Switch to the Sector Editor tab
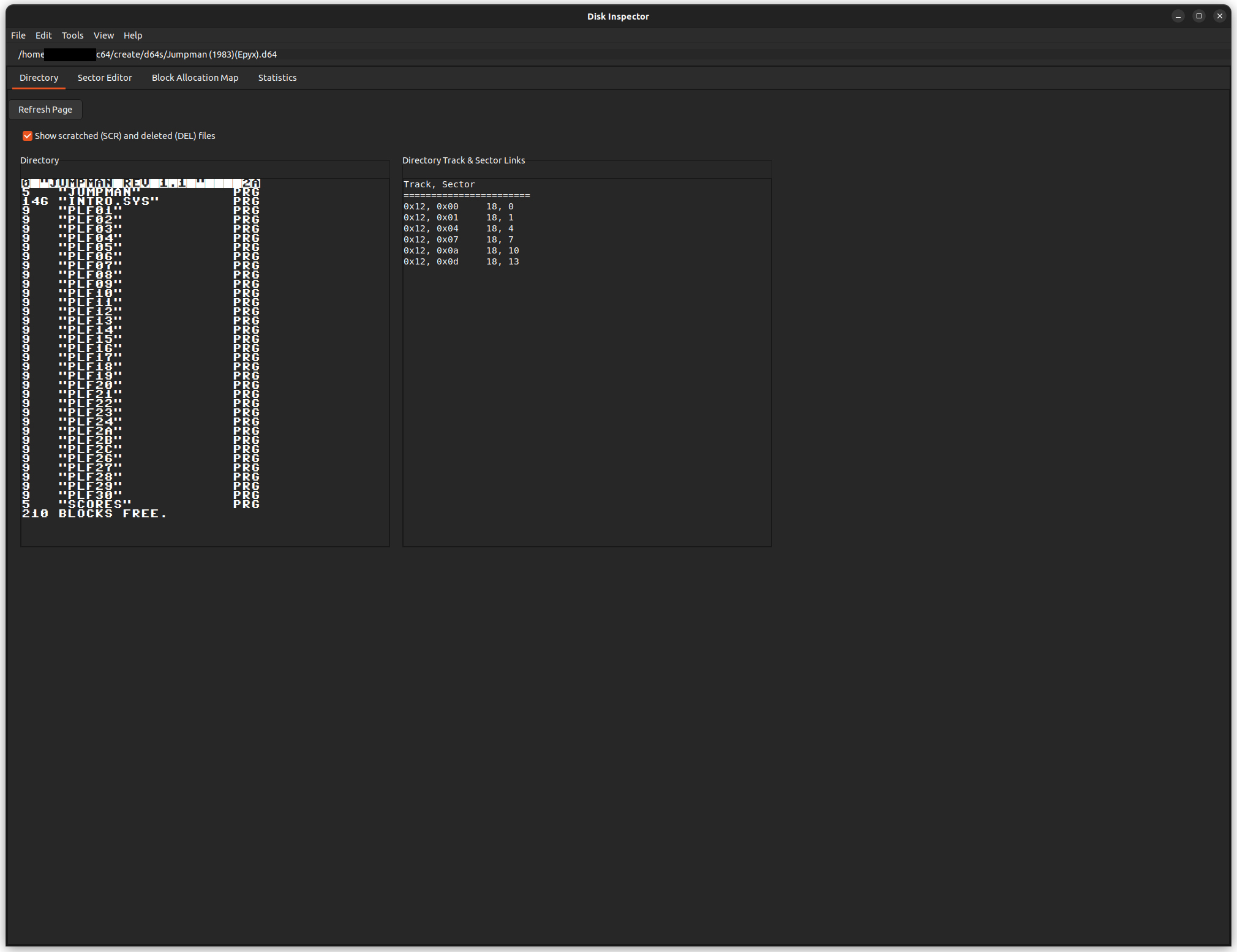Image resolution: width=1237 pixels, height=952 pixels. pos(105,78)
